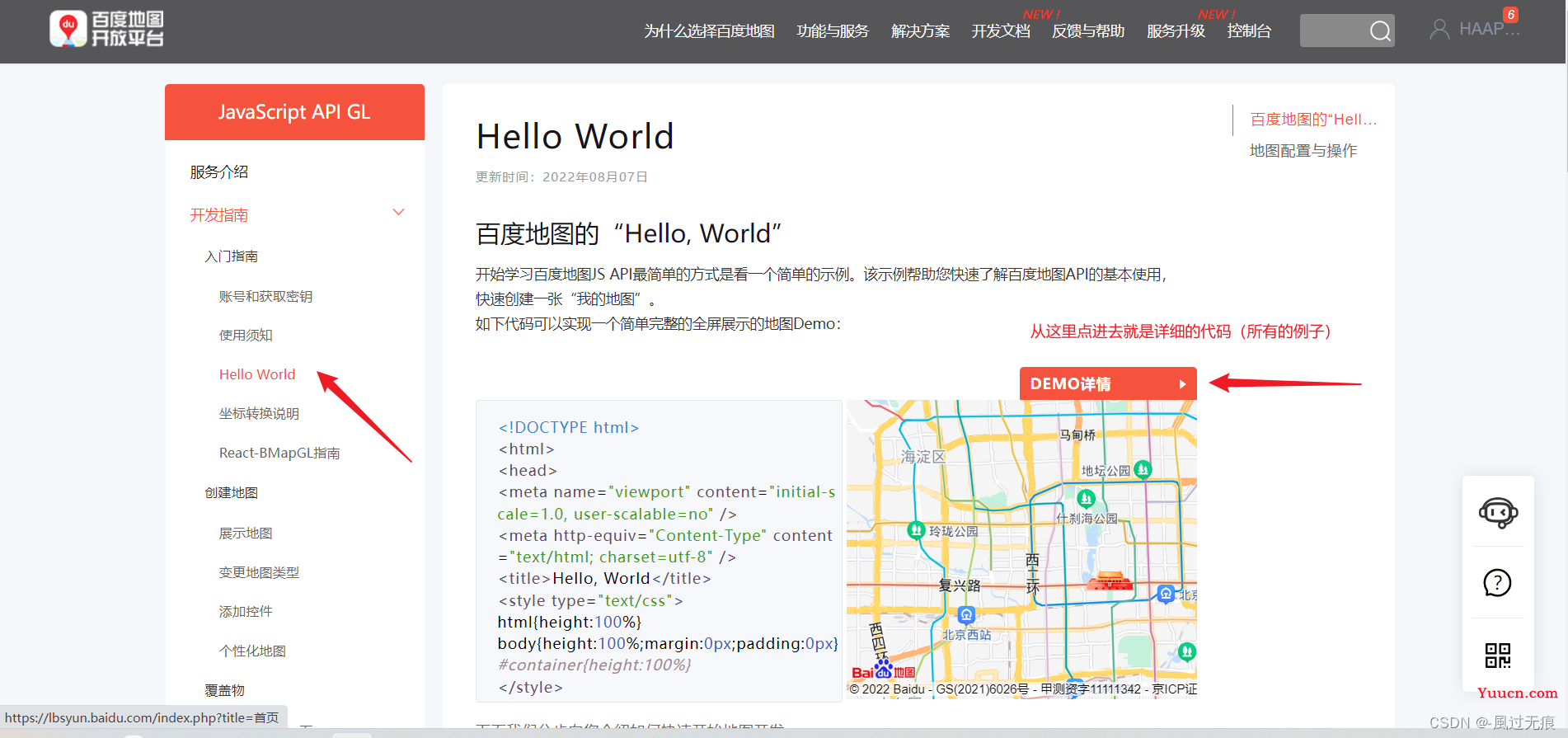The width and height of the screenshot is (1568, 738).
Task: Click the Baidu map logo watermark in map
Action: (883, 670)
